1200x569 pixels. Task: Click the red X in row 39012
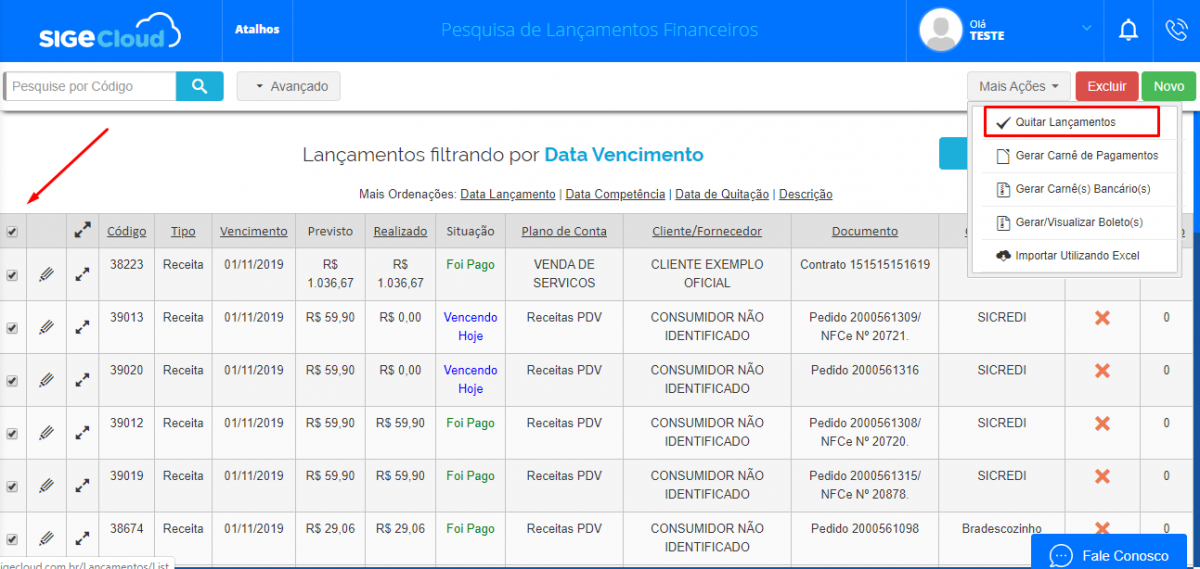click(1102, 423)
